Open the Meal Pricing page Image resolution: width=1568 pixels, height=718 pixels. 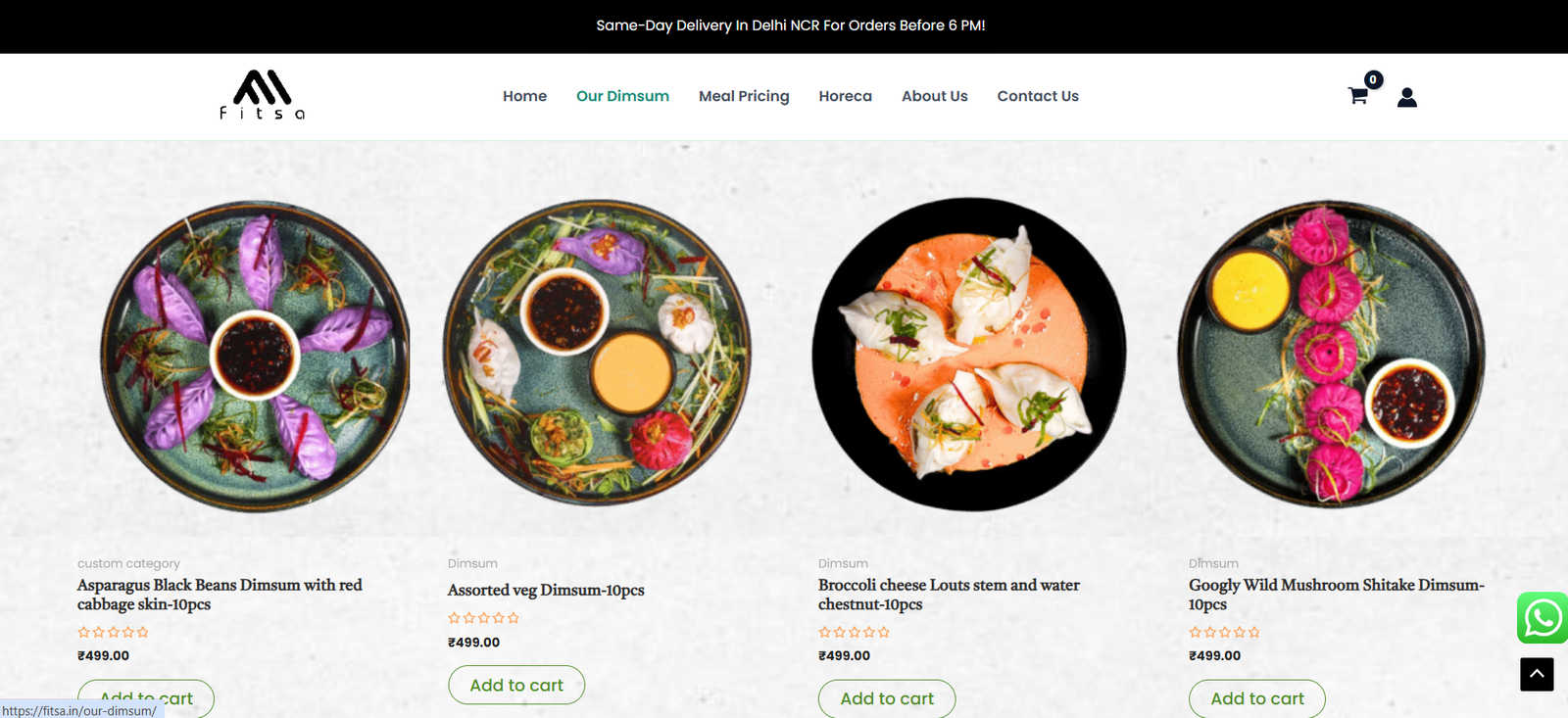point(744,96)
